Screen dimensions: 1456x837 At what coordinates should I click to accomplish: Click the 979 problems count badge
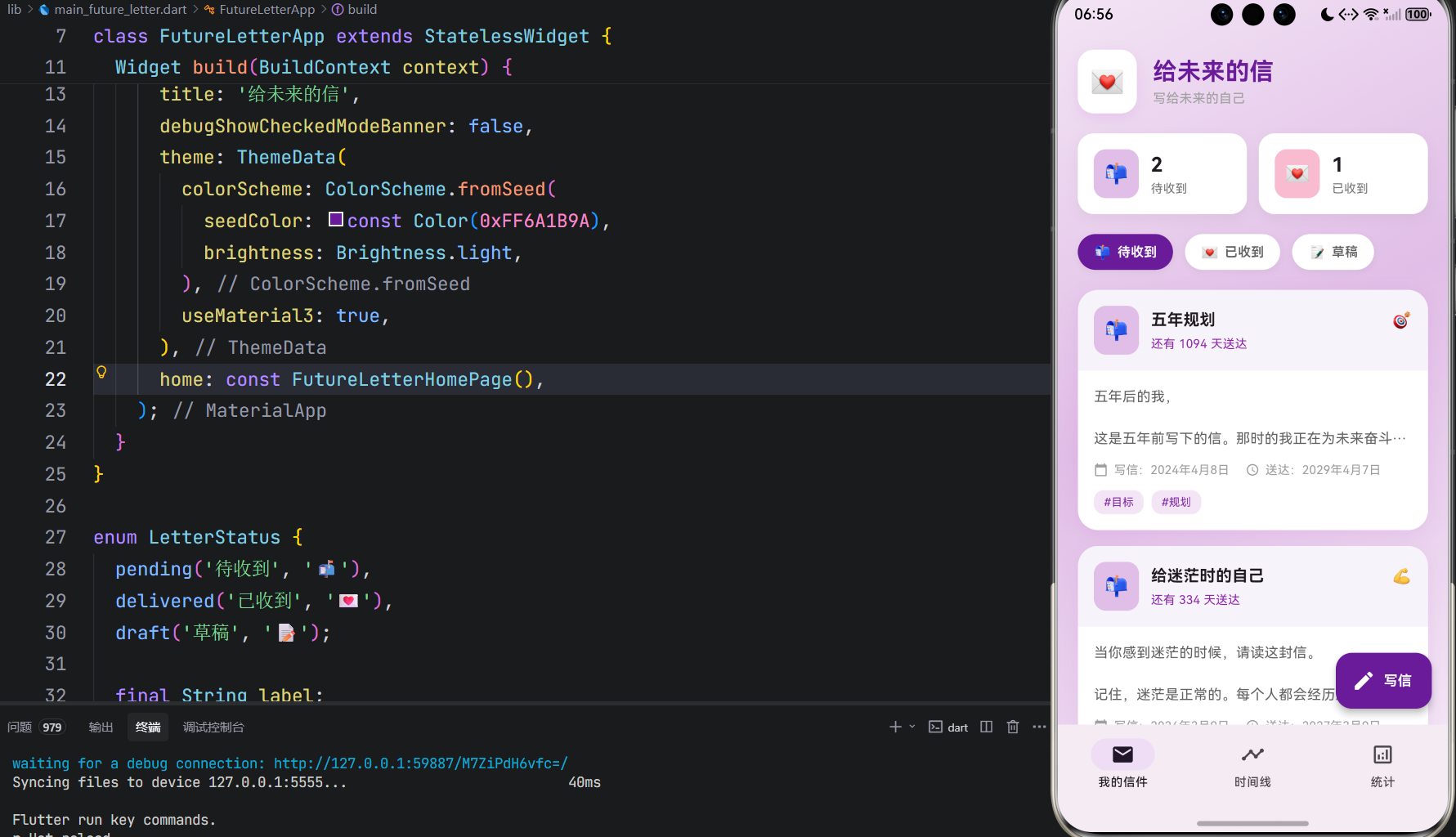coord(52,727)
